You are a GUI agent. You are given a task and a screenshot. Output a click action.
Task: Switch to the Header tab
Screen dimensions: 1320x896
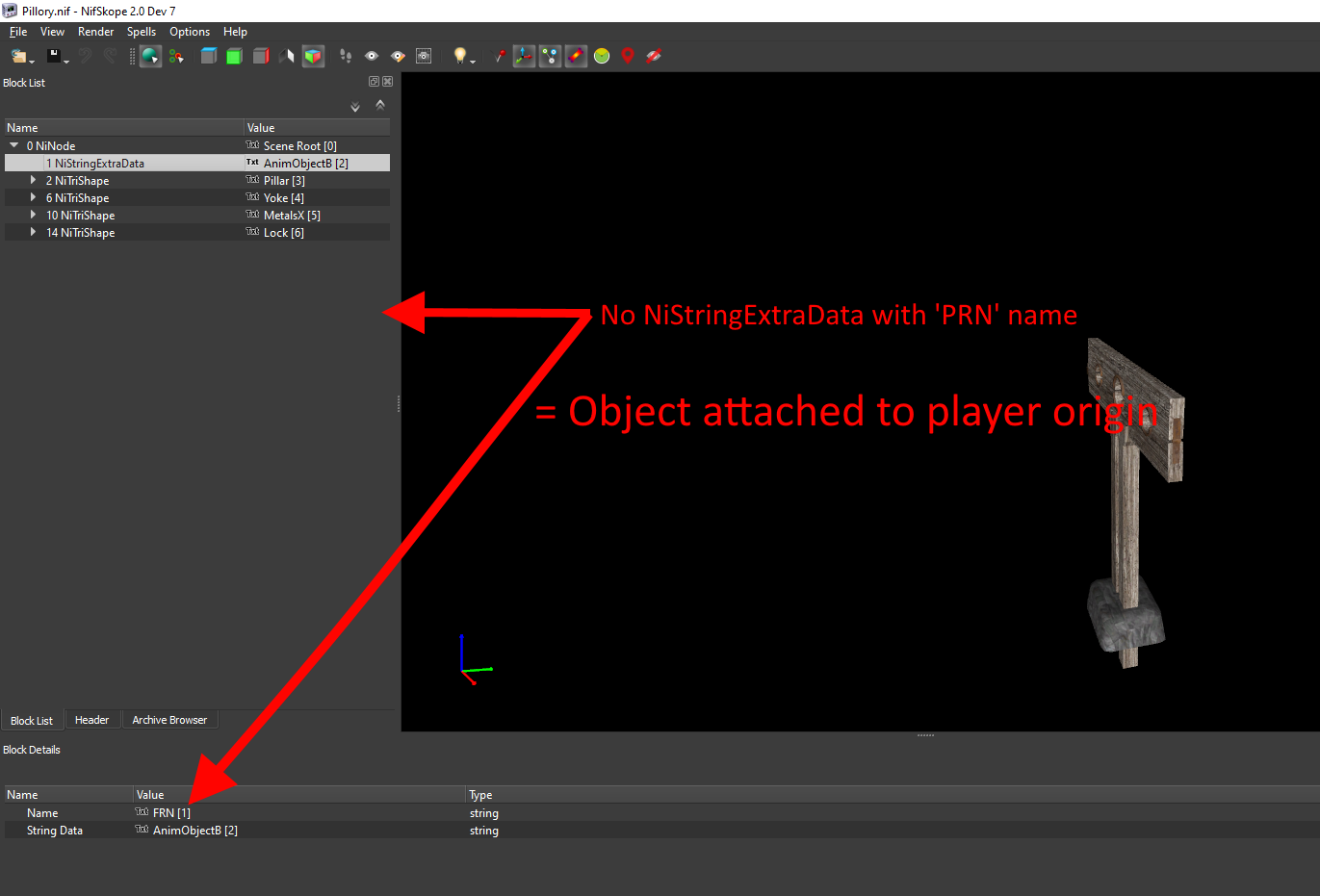click(x=92, y=720)
